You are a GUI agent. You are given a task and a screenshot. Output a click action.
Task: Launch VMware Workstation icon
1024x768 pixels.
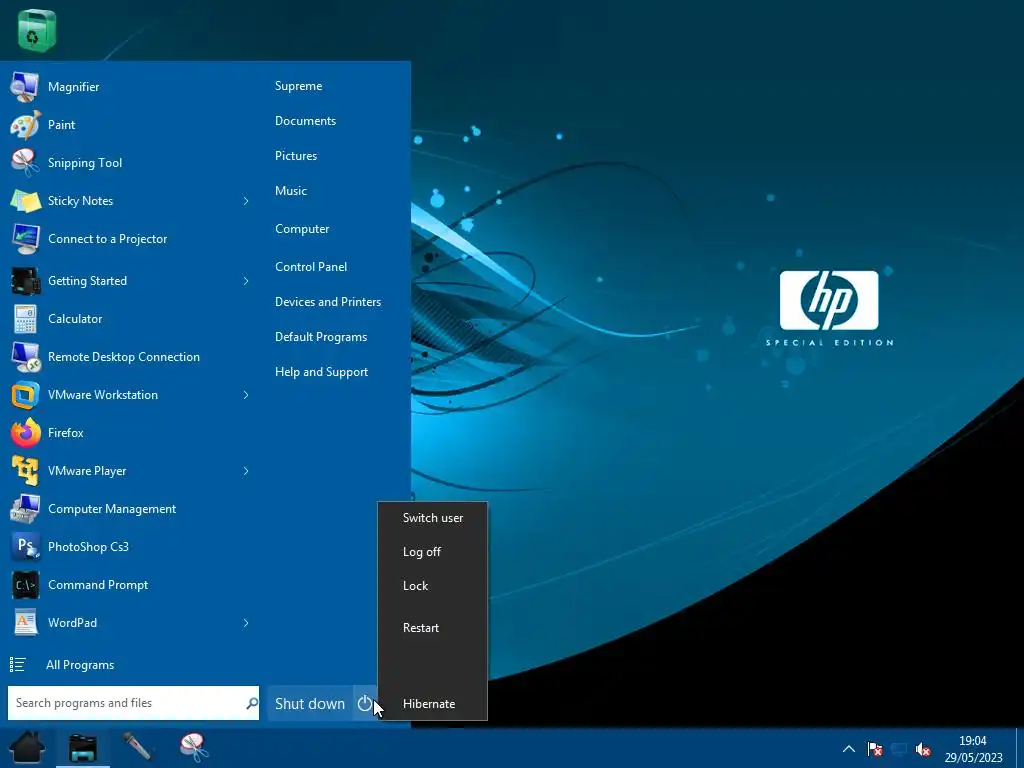(x=25, y=394)
